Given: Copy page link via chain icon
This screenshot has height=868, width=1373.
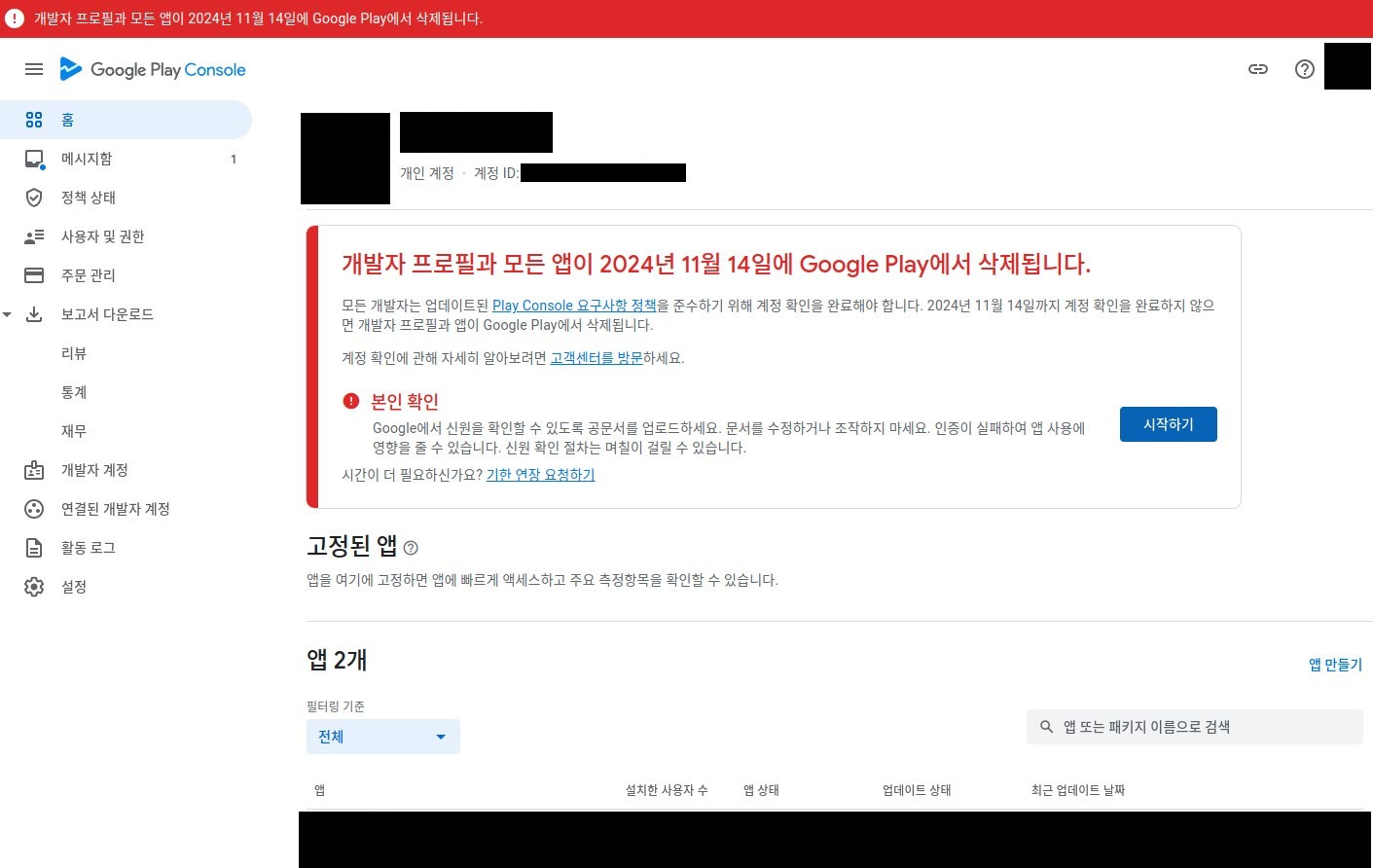Looking at the screenshot, I should (1258, 69).
